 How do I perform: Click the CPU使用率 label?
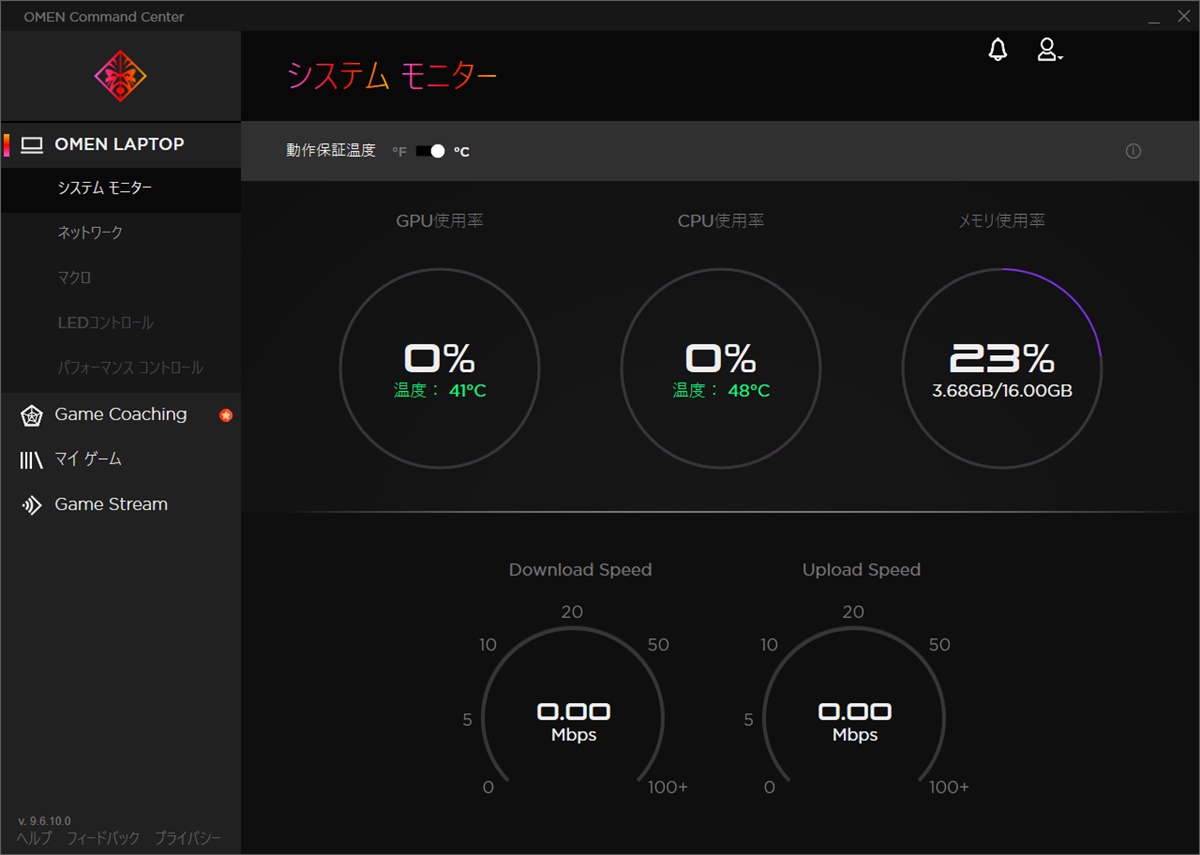(x=721, y=221)
